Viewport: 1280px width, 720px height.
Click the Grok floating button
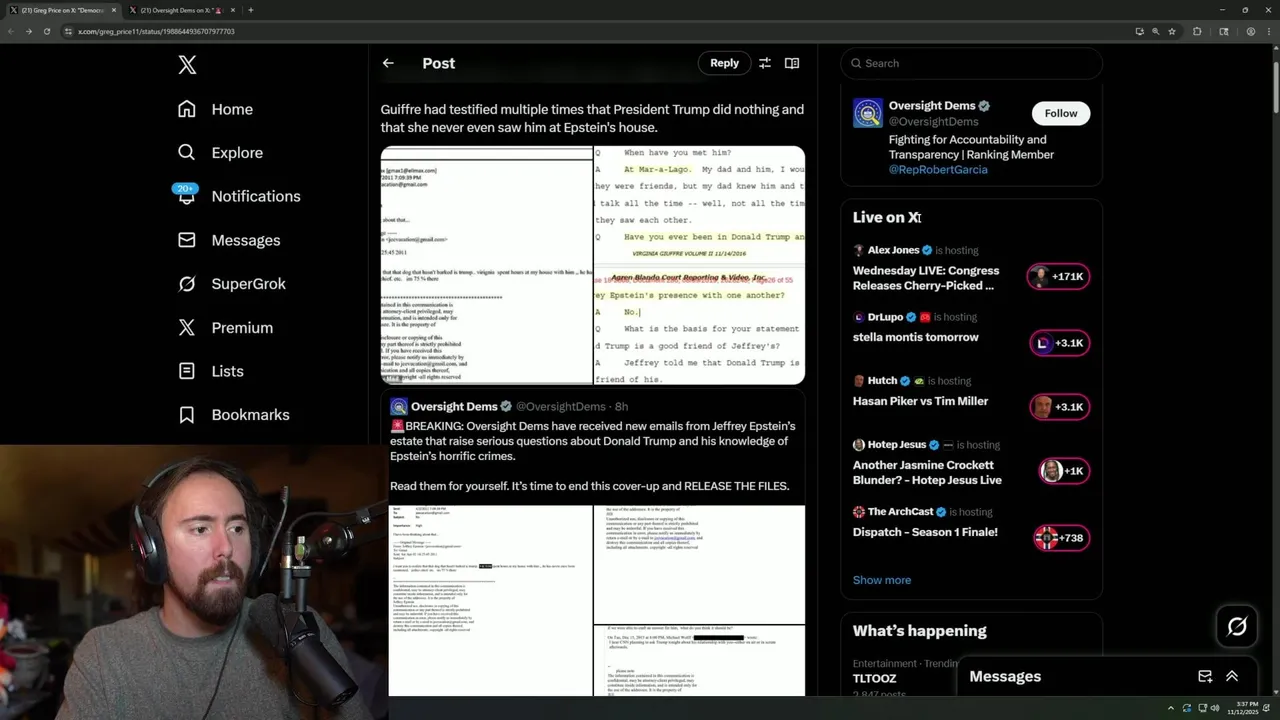tap(1237, 627)
